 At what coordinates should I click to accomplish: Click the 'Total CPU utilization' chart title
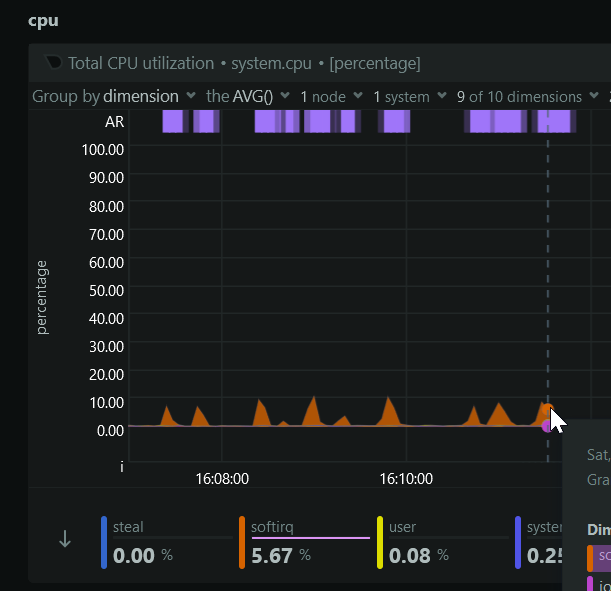(141, 63)
